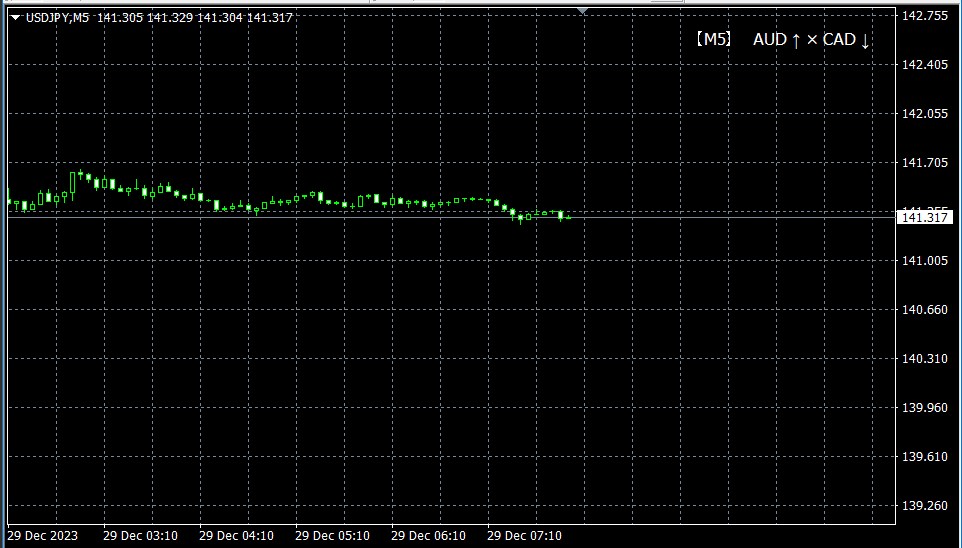The height and width of the screenshot is (548, 962).
Task: Click the 29 Dec 03:10 time label
Action: 141,536
